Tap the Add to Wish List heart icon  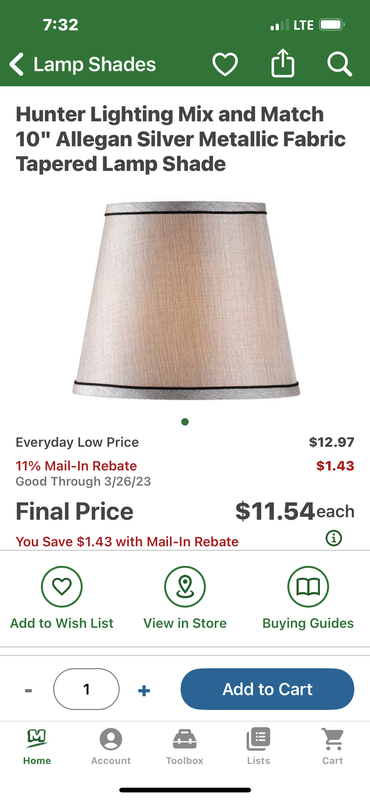pos(62,587)
